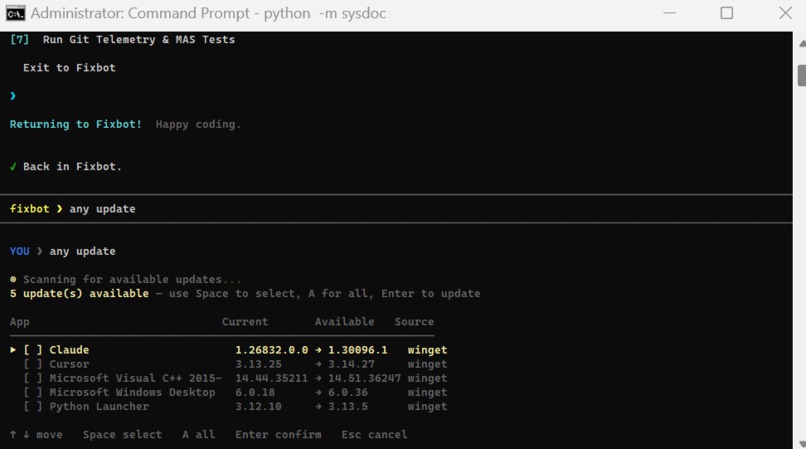This screenshot has height=449, width=806.
Task: Click the Available column header
Action: [x=344, y=322]
